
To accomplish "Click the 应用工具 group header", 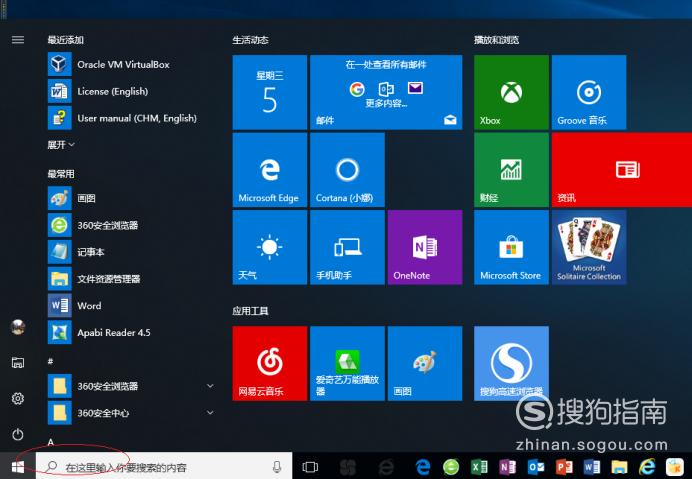I will tap(250, 311).
